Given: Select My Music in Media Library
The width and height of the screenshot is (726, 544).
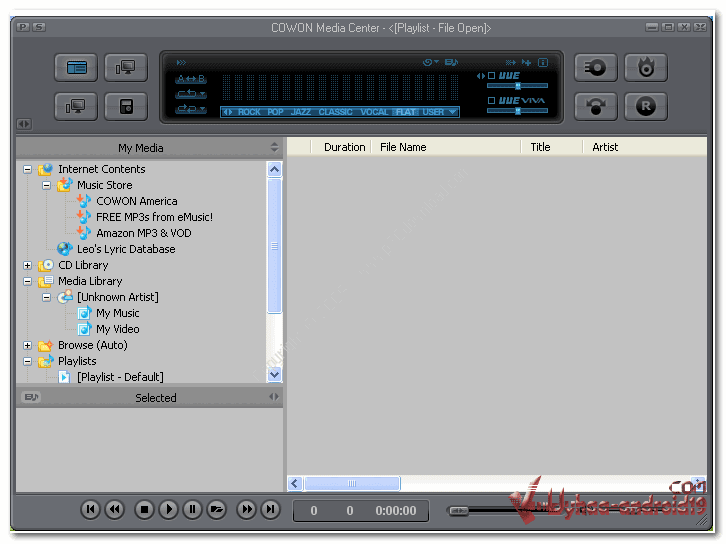Looking at the screenshot, I should click(118, 313).
